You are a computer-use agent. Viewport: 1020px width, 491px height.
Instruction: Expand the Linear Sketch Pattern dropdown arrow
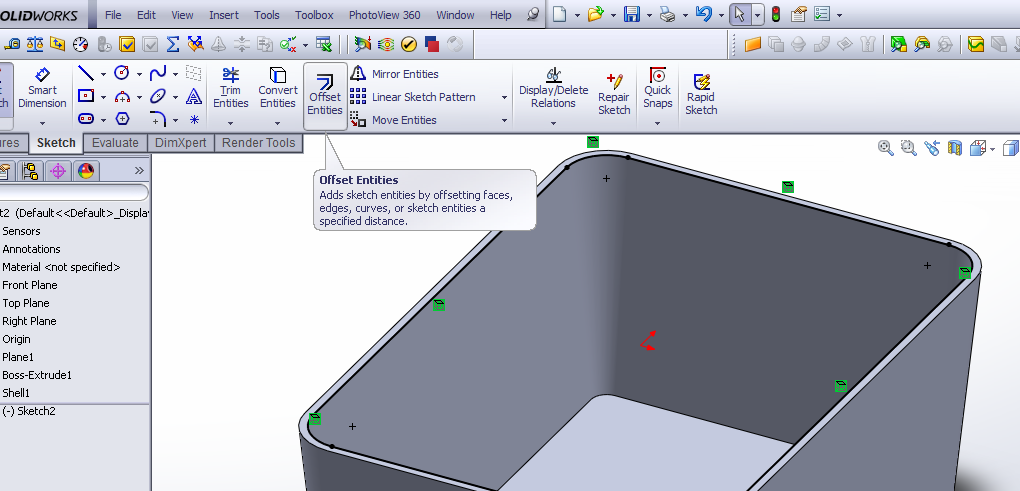504,98
